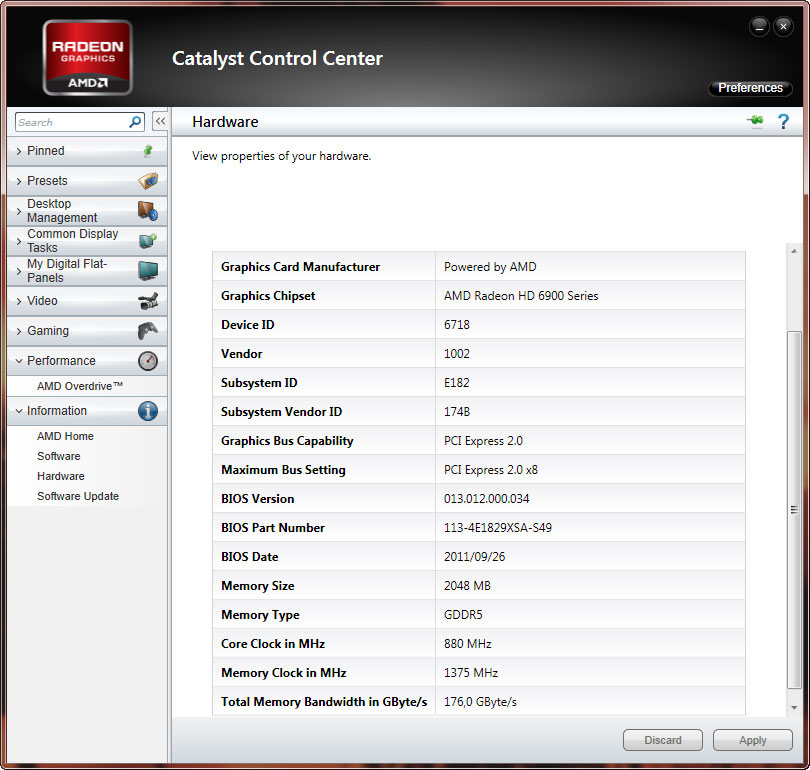Click the Gaming controller icon
The height and width of the screenshot is (770, 810).
click(x=148, y=331)
